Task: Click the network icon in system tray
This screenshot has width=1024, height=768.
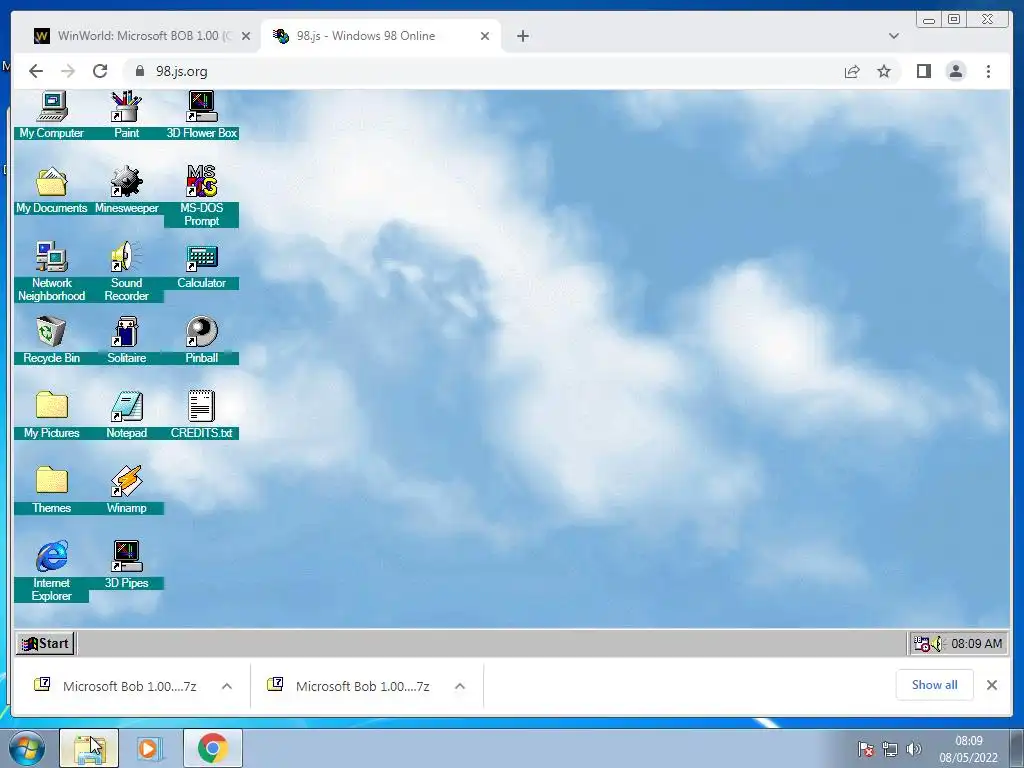Action: (889, 749)
